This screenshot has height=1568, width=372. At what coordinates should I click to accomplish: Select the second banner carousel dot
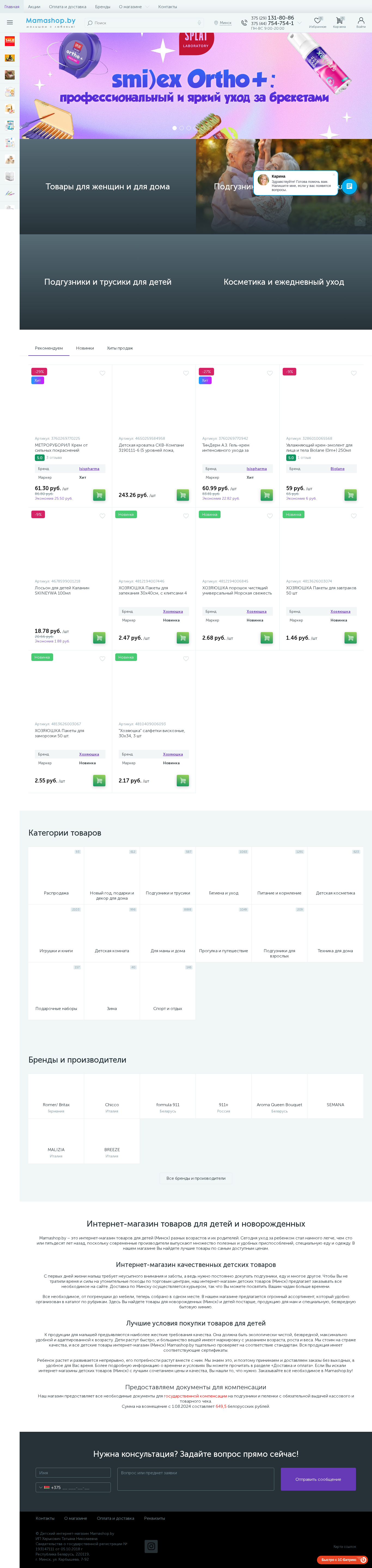181,128
